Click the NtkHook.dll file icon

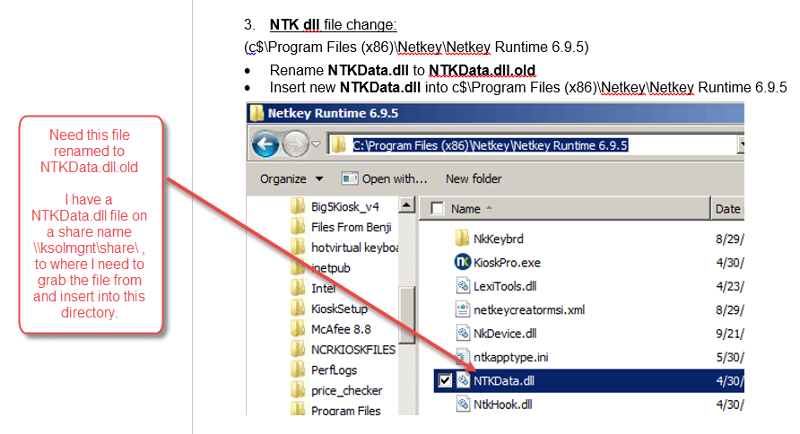tap(462, 404)
